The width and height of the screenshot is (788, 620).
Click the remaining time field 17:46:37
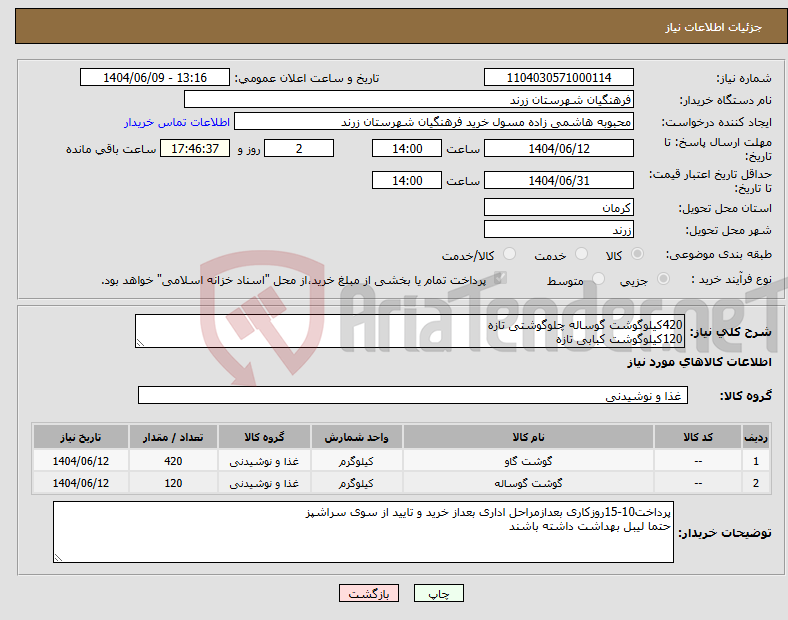195,148
